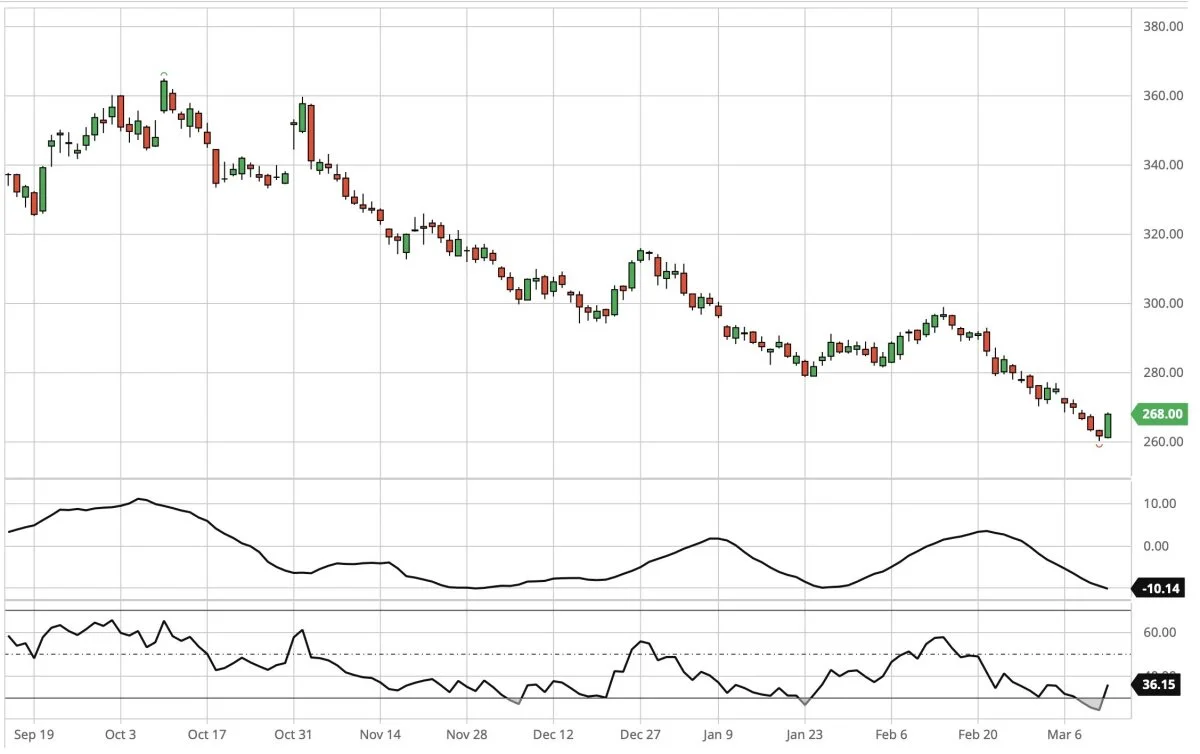
Task: Click the 380.00 price axis label
Action: [x=1163, y=26]
